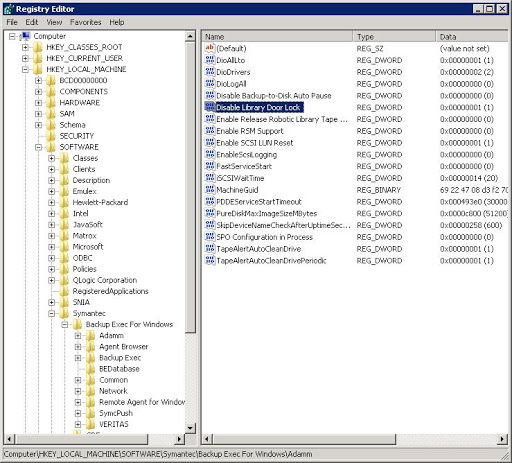Viewport: 512px width, 463px height.
Task: Click tree pane scroll up arrow
Action: click(190, 36)
